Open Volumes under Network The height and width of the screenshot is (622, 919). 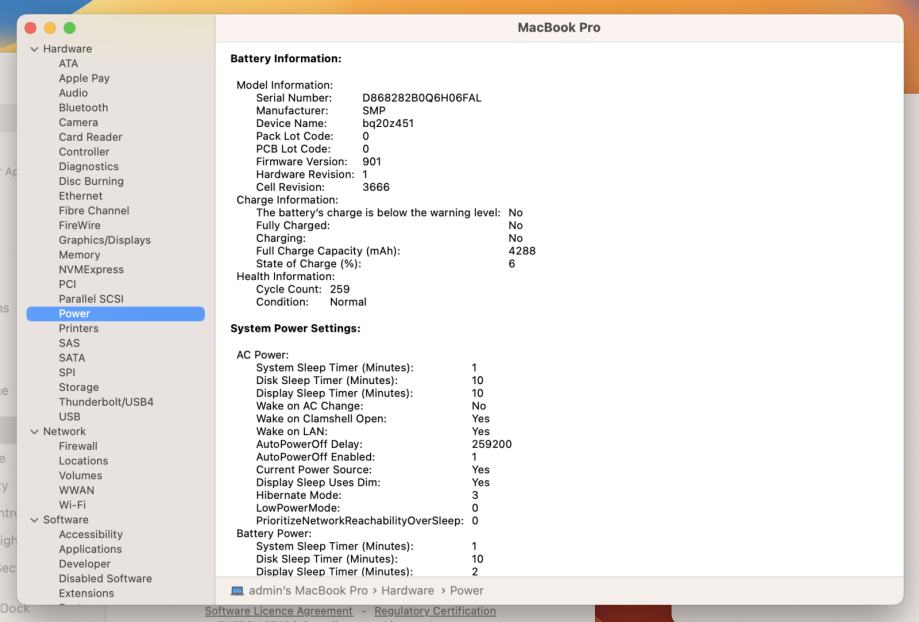[80, 475]
